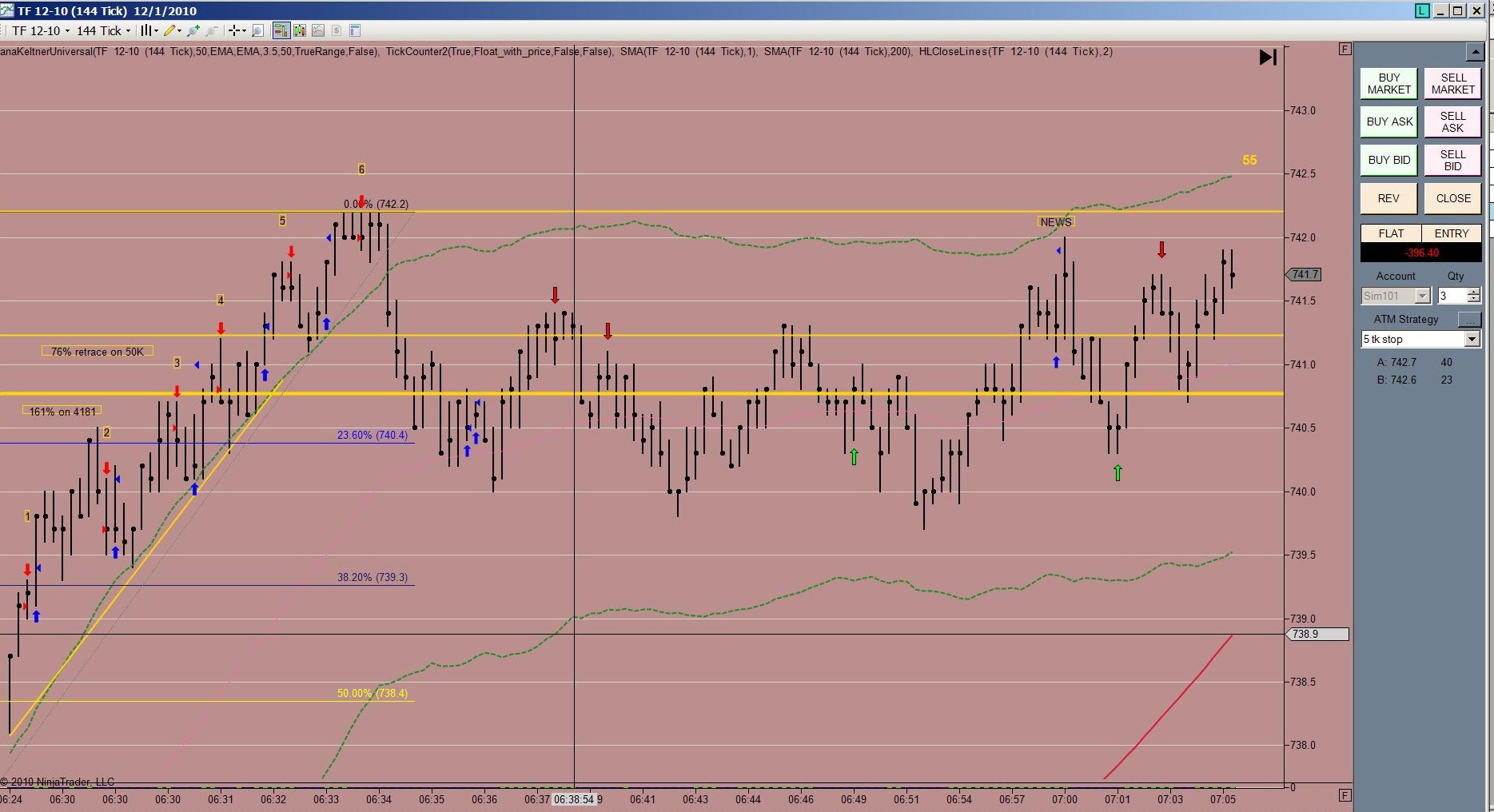This screenshot has width=1494, height=812.
Task: Toggle the Chart Trader panel icon
Action: coord(281,30)
